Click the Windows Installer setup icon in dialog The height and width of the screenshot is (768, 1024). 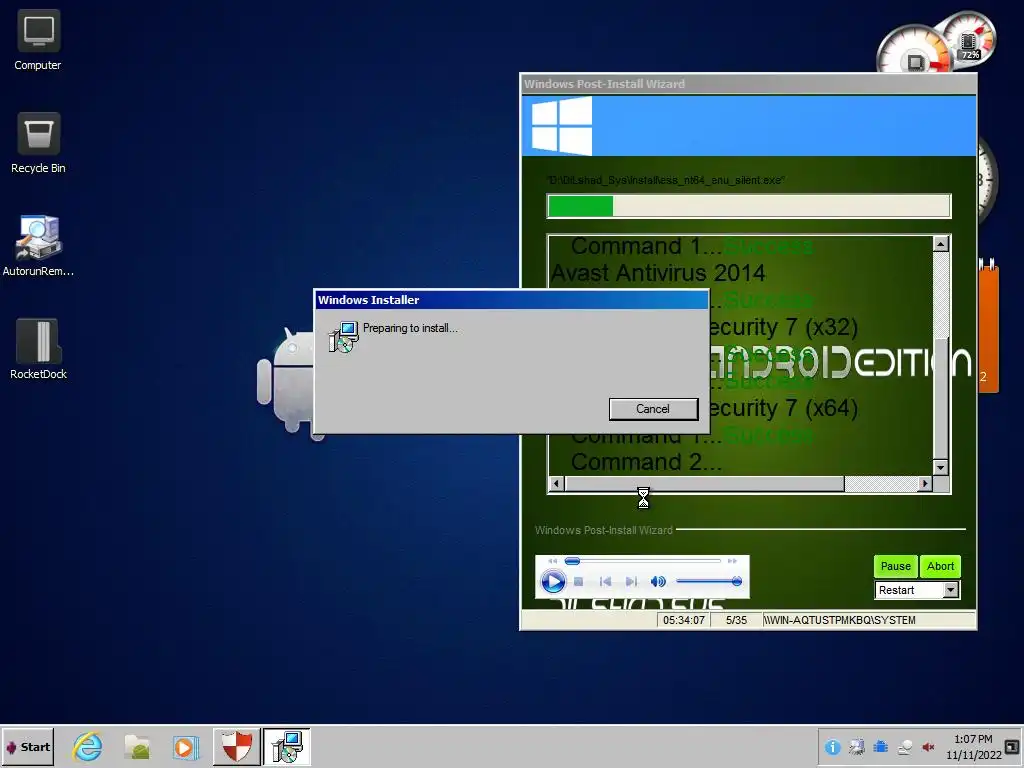(344, 336)
